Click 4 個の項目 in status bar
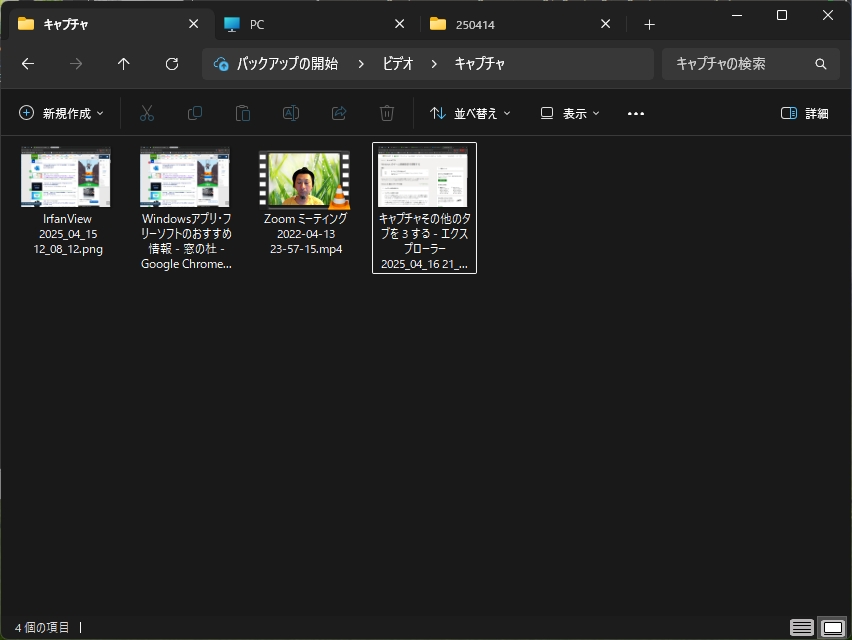 point(42,628)
